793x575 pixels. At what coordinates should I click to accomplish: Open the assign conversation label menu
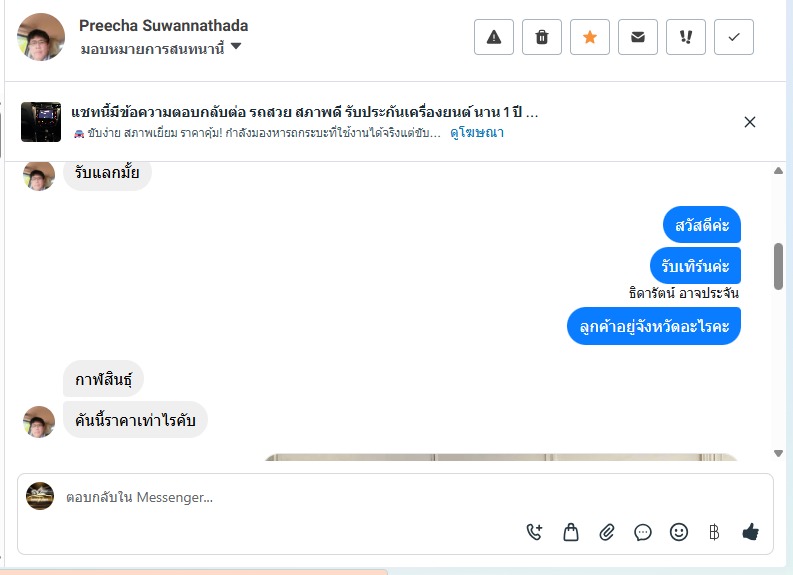tap(152, 49)
